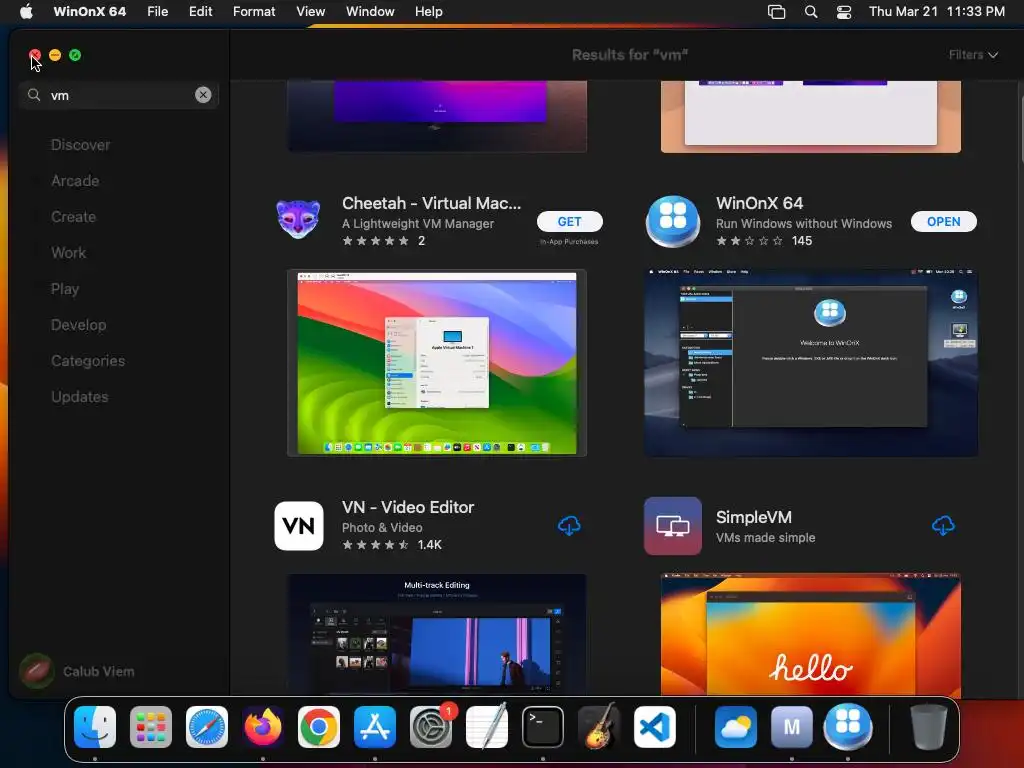The width and height of the screenshot is (1024, 768).
Task: Open SimpleVM result title
Action: [754, 517]
